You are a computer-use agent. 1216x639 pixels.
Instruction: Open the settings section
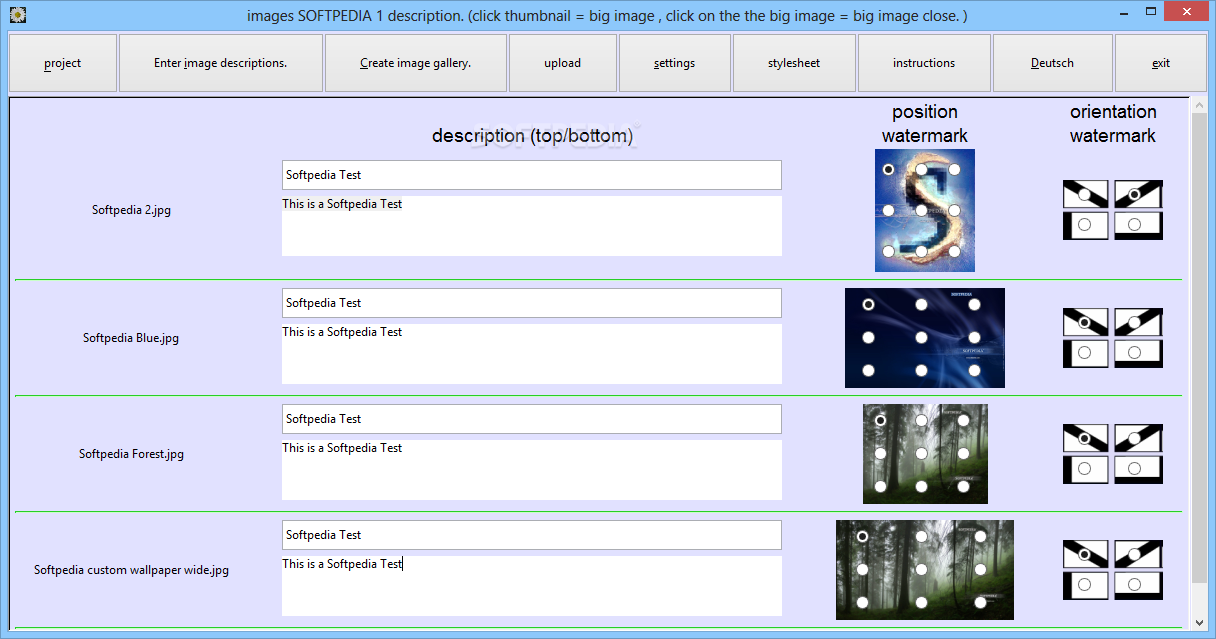675,63
